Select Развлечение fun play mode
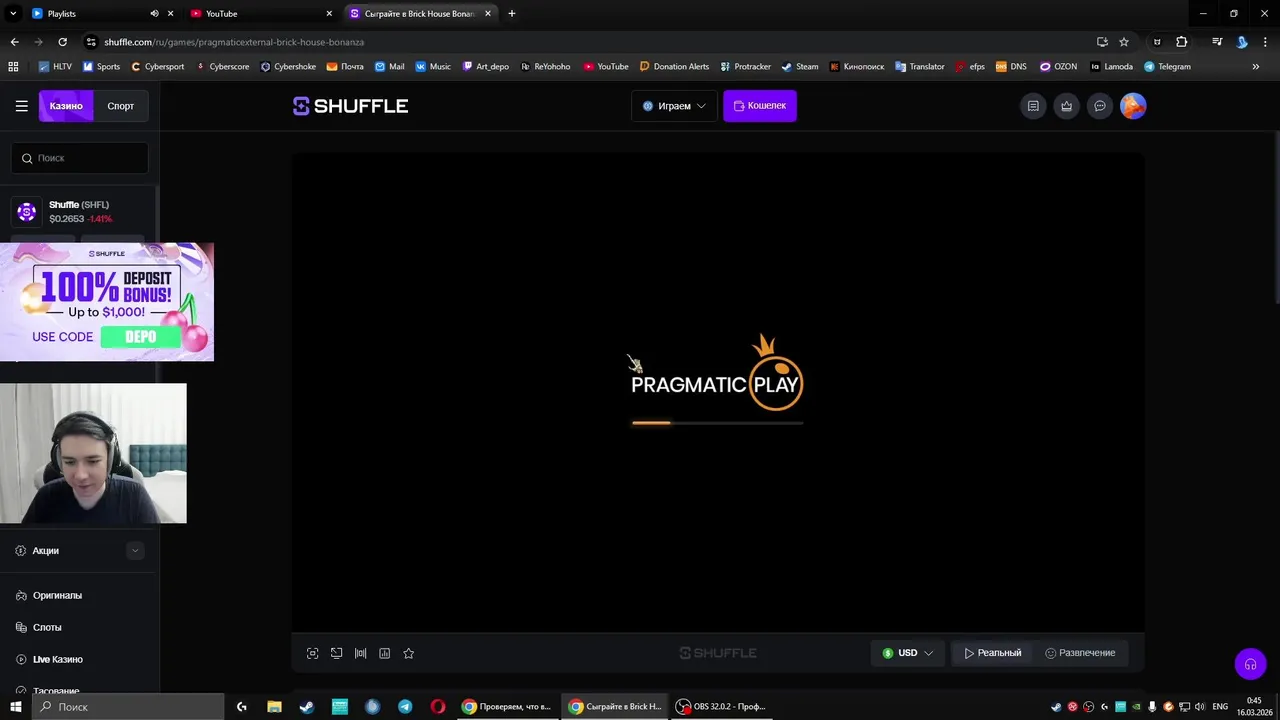 [x=1080, y=653]
